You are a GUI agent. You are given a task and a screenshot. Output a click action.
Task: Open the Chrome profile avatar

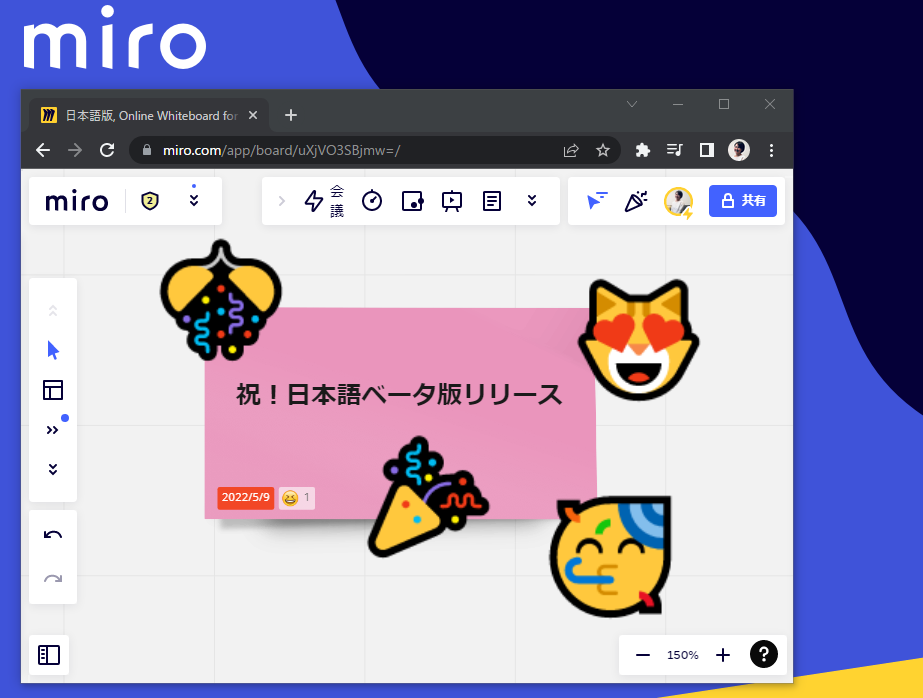pyautogui.click(x=739, y=150)
